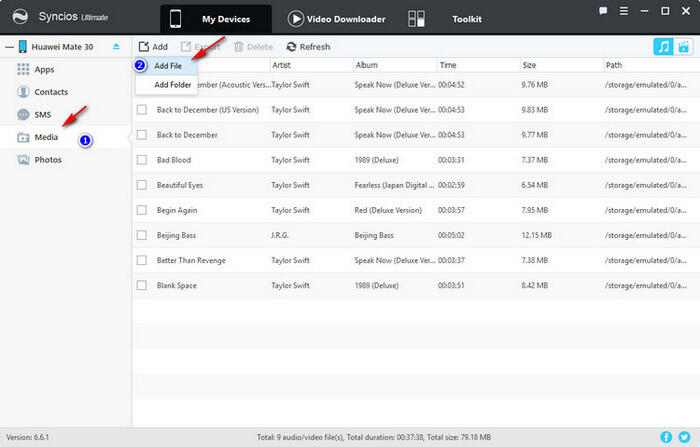Select the Blank Space song title
The height and width of the screenshot is (447, 700).
[x=176, y=285]
